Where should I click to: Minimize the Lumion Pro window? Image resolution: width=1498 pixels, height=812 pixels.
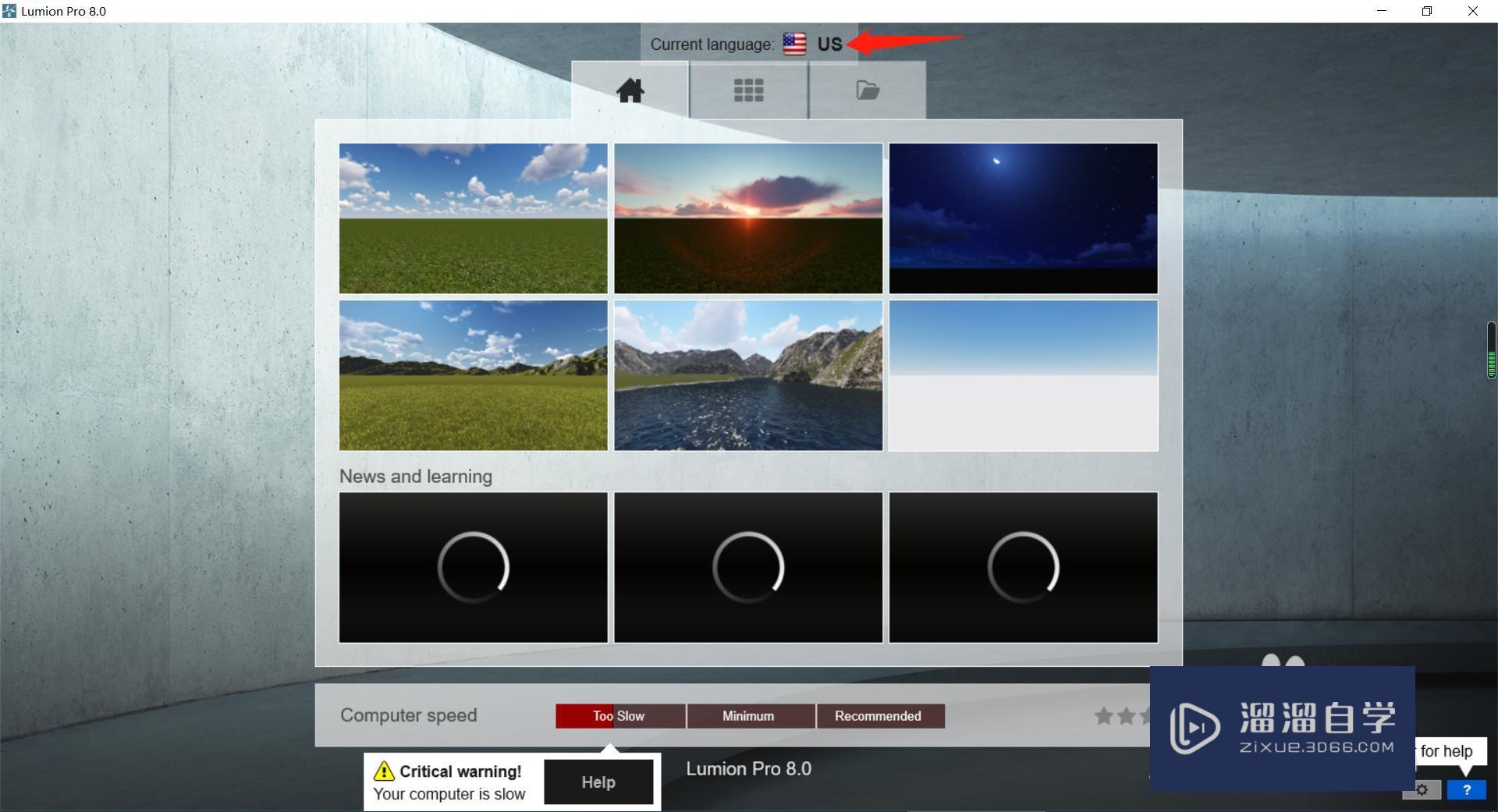pyautogui.click(x=1382, y=11)
